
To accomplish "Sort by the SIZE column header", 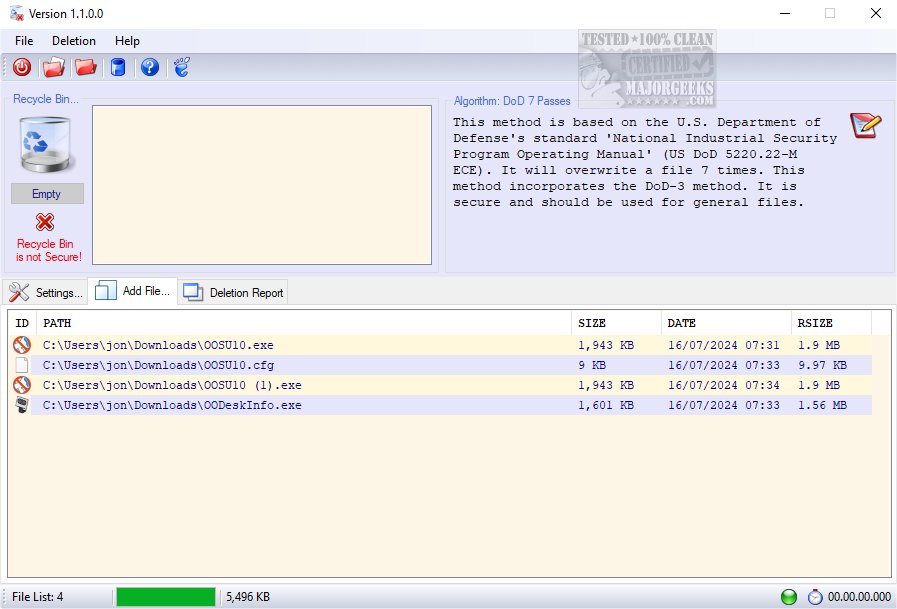I will (616, 323).
